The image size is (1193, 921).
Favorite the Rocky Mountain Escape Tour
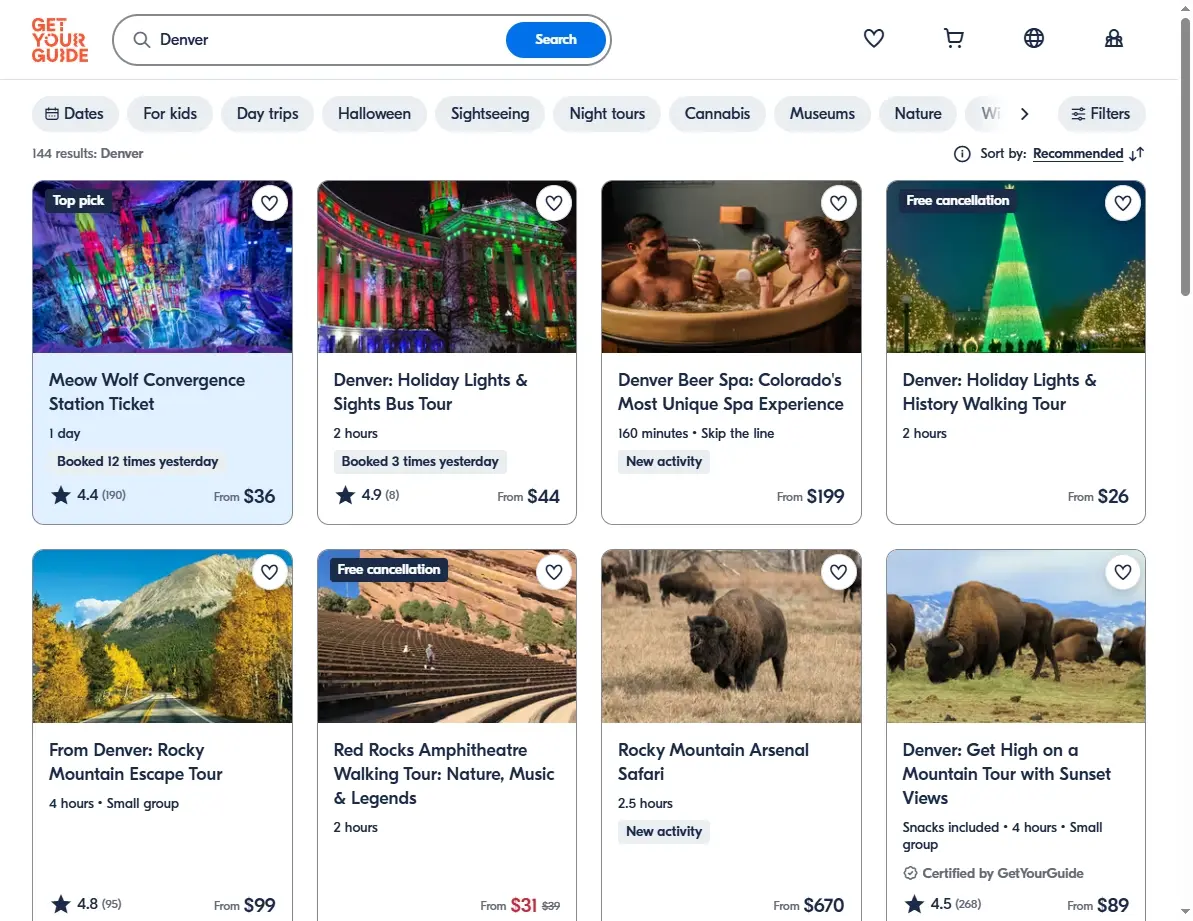tap(269, 572)
